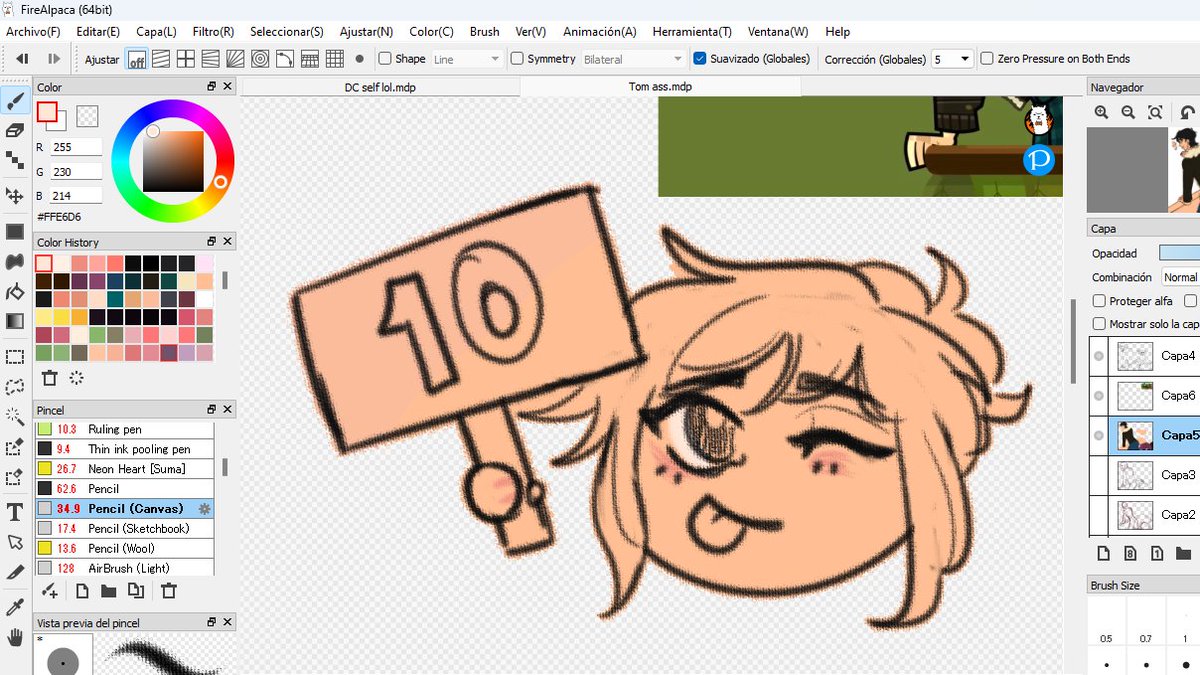1200x675 pixels.
Task: Add new layer in Capa panel
Action: coord(1103,553)
